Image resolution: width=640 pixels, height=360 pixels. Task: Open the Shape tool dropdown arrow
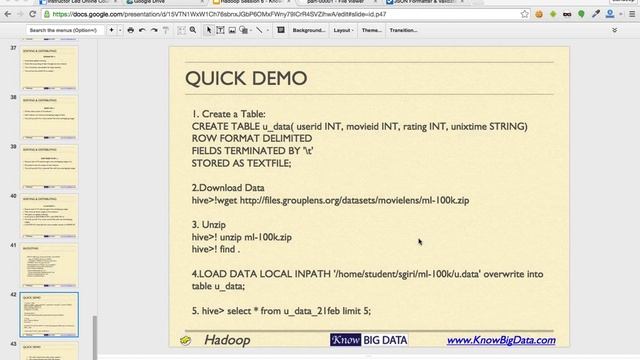(x=250, y=30)
